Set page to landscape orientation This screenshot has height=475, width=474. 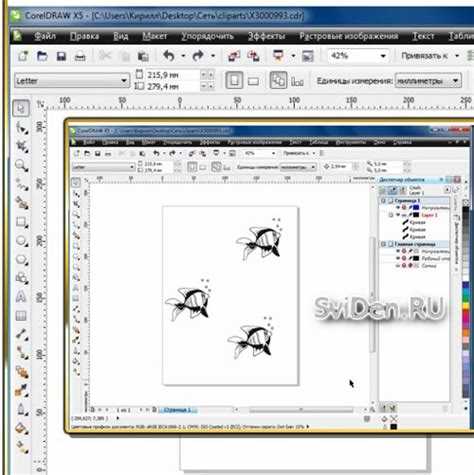[x=253, y=81]
